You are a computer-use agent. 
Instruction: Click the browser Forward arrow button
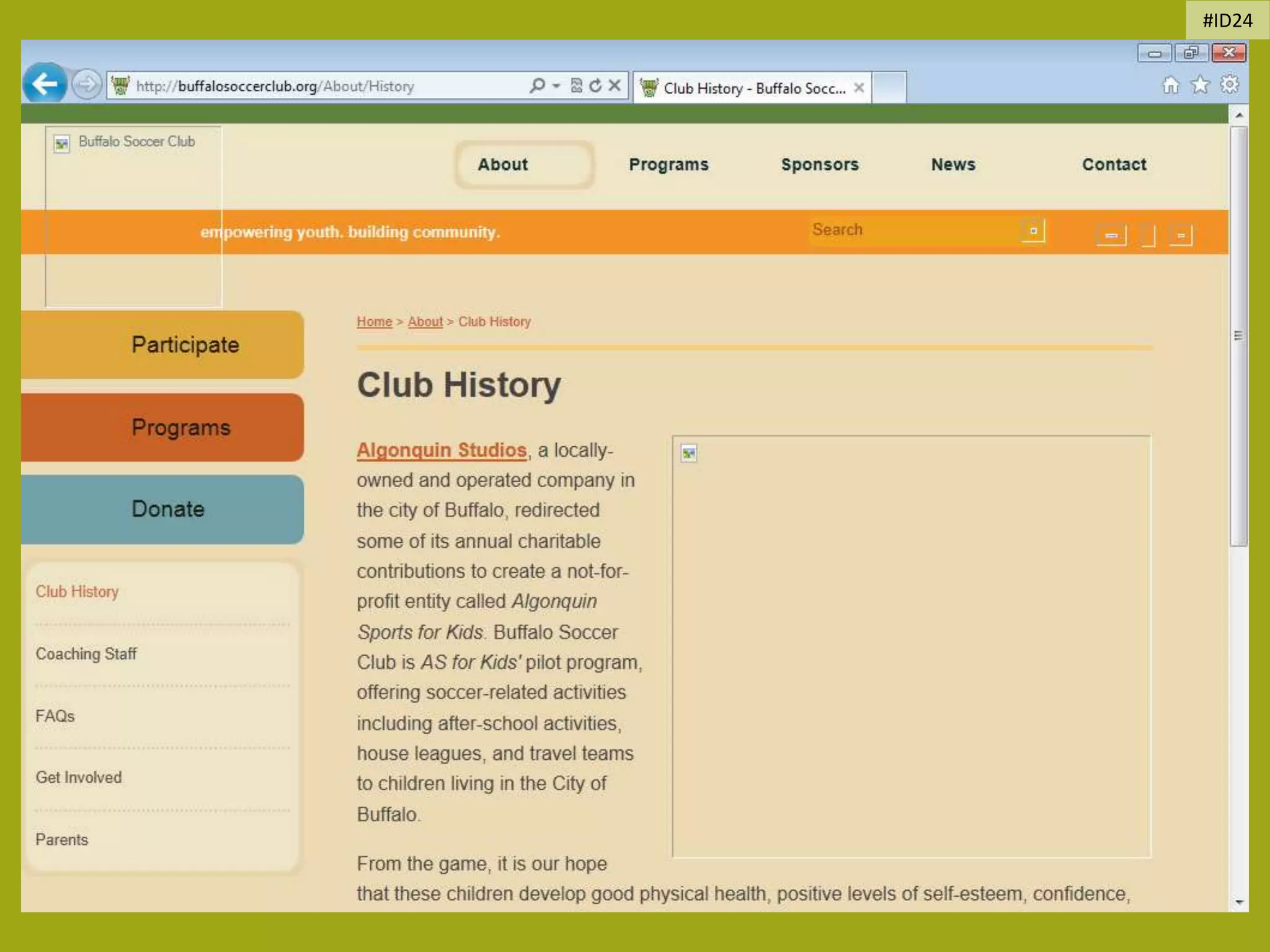click(x=87, y=84)
